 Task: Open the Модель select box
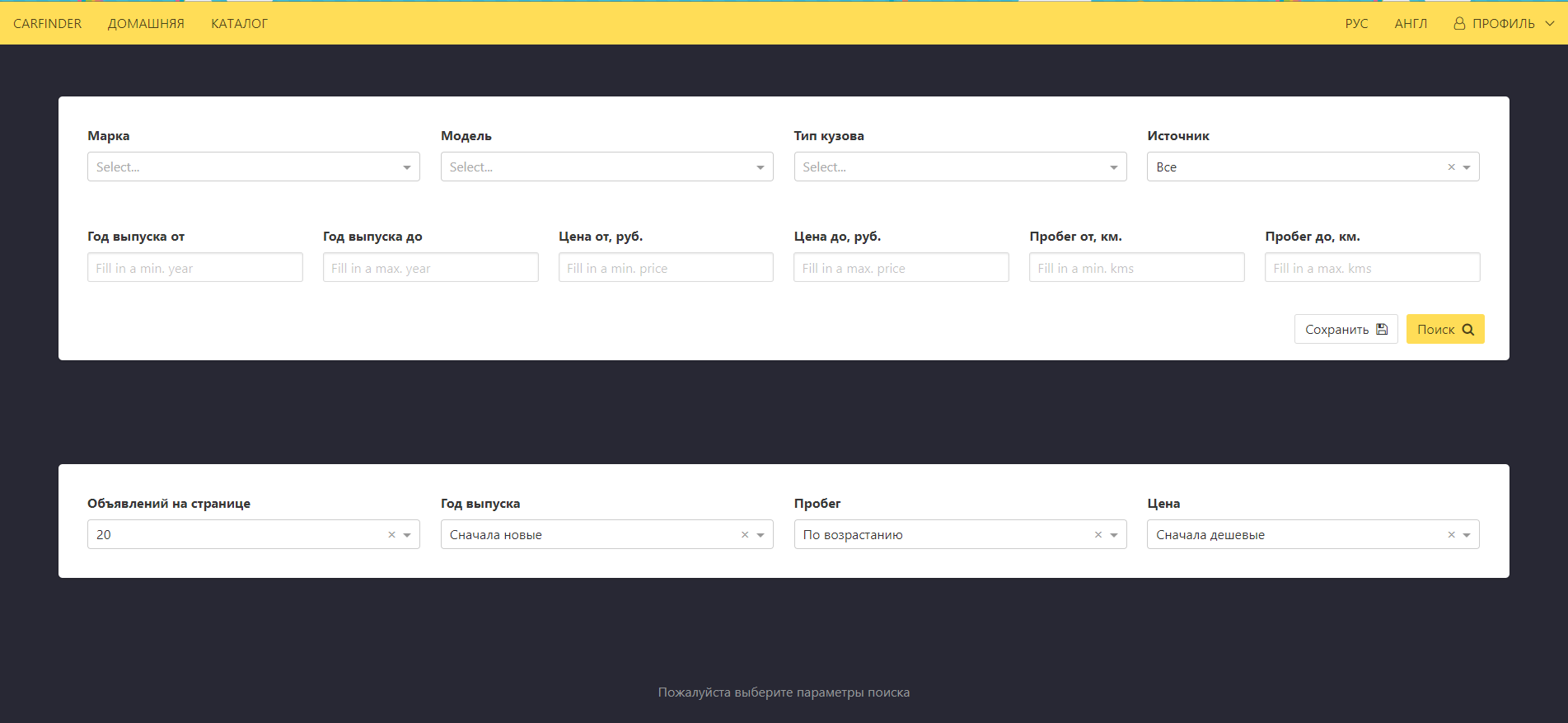[606, 167]
